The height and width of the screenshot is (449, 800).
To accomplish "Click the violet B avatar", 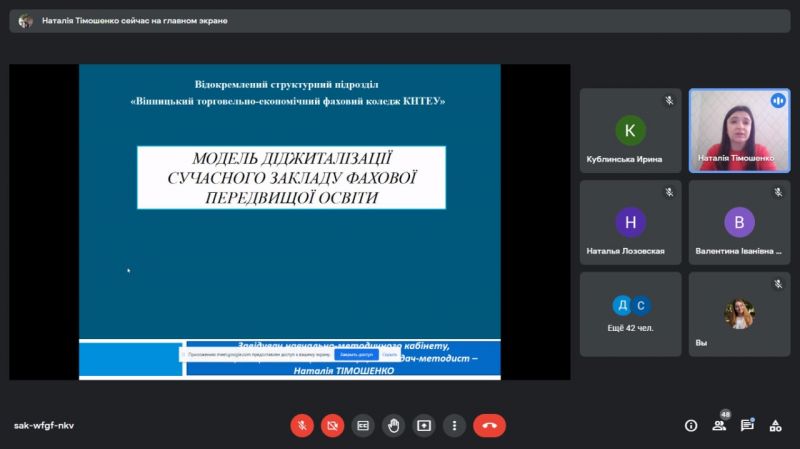I will point(739,222).
